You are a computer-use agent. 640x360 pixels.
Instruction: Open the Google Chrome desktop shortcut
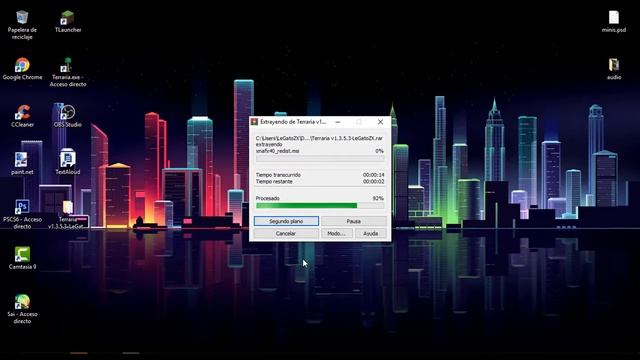22,69
